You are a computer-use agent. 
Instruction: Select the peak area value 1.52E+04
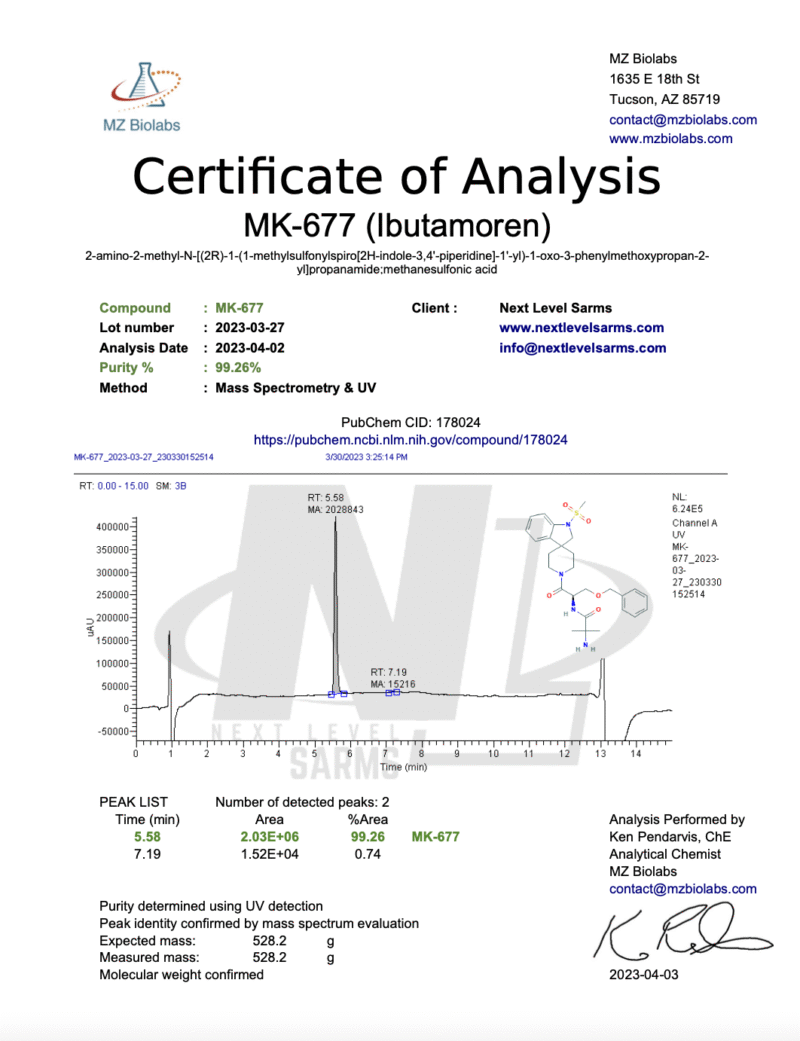click(270, 854)
